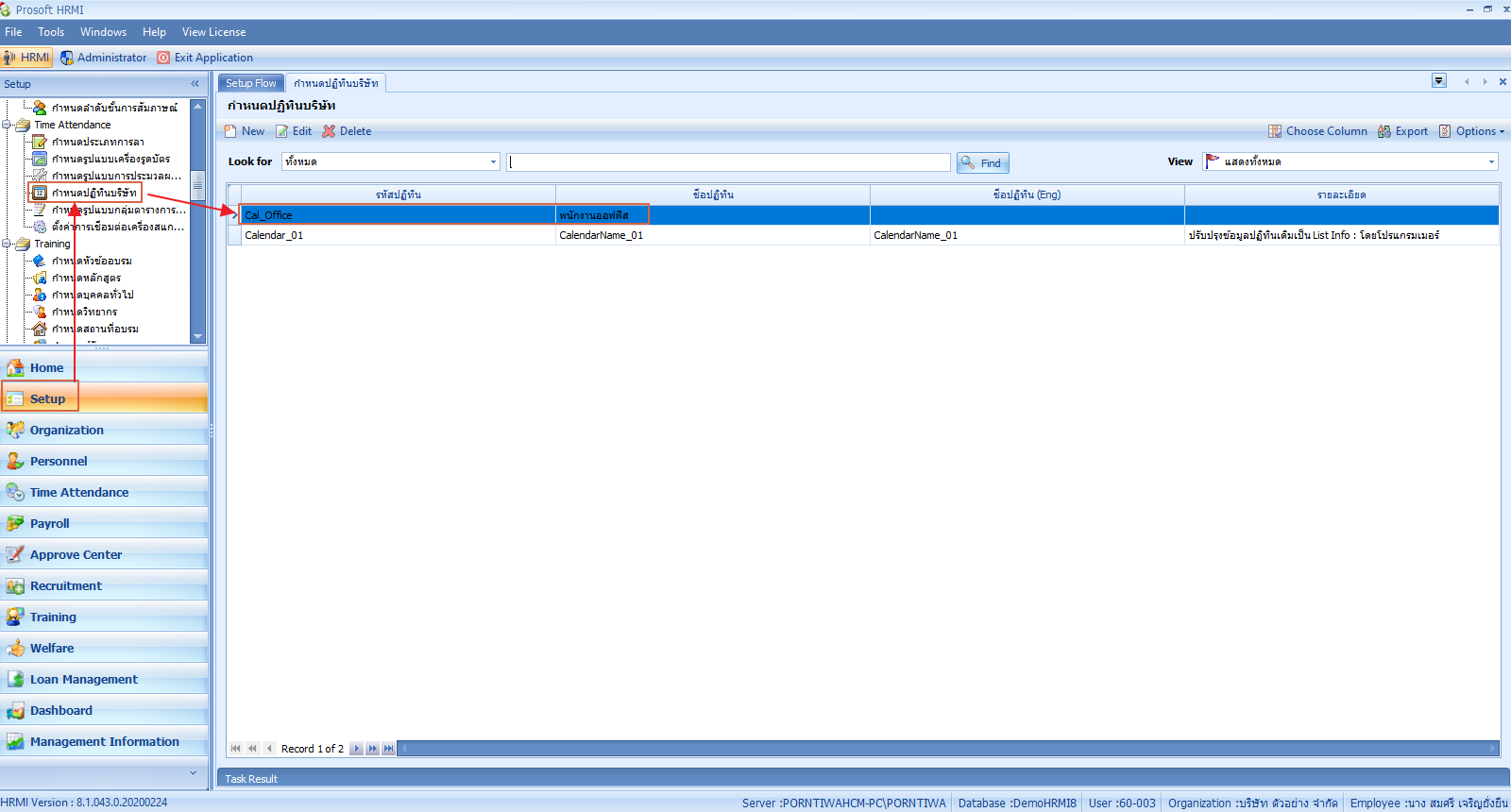This screenshot has width=1511, height=812.
Task: Click the Export icon
Action: point(1384,131)
